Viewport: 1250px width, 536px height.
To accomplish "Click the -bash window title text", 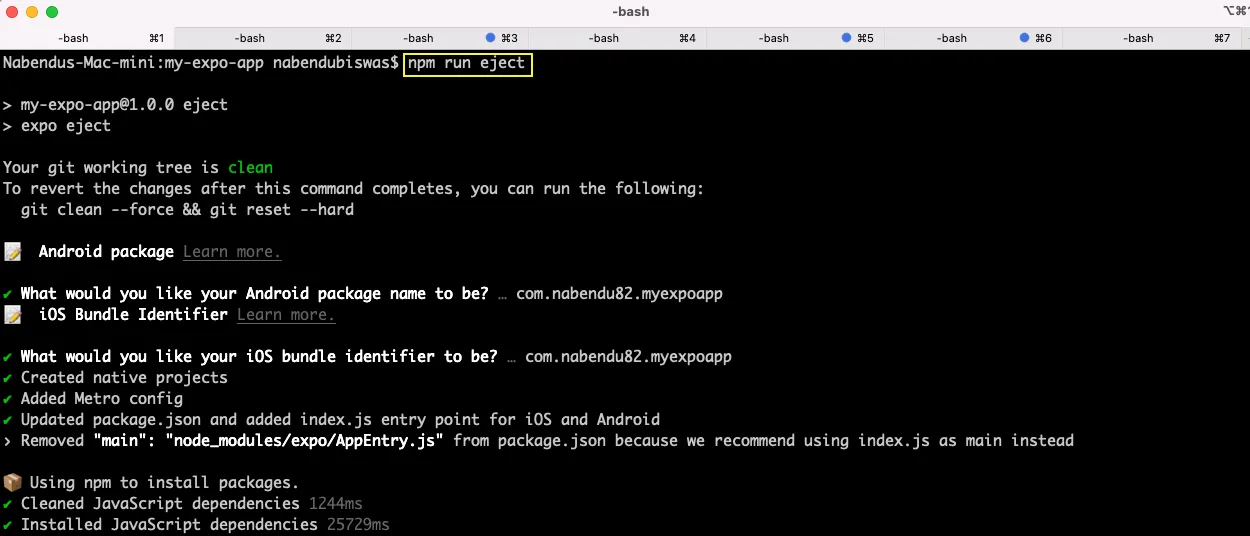I will click(630, 12).
